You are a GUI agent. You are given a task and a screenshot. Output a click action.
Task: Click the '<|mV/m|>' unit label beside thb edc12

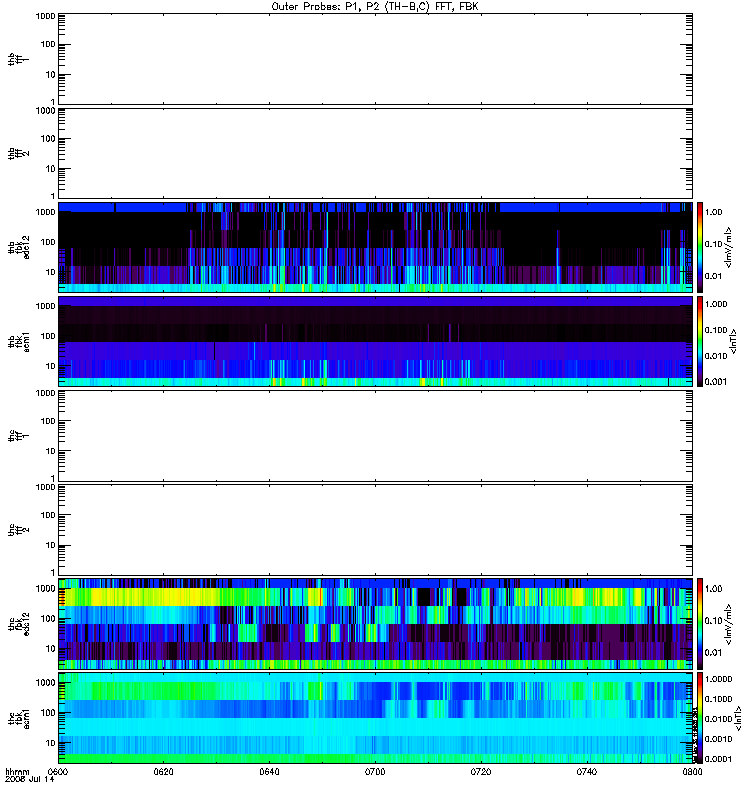pos(729,247)
